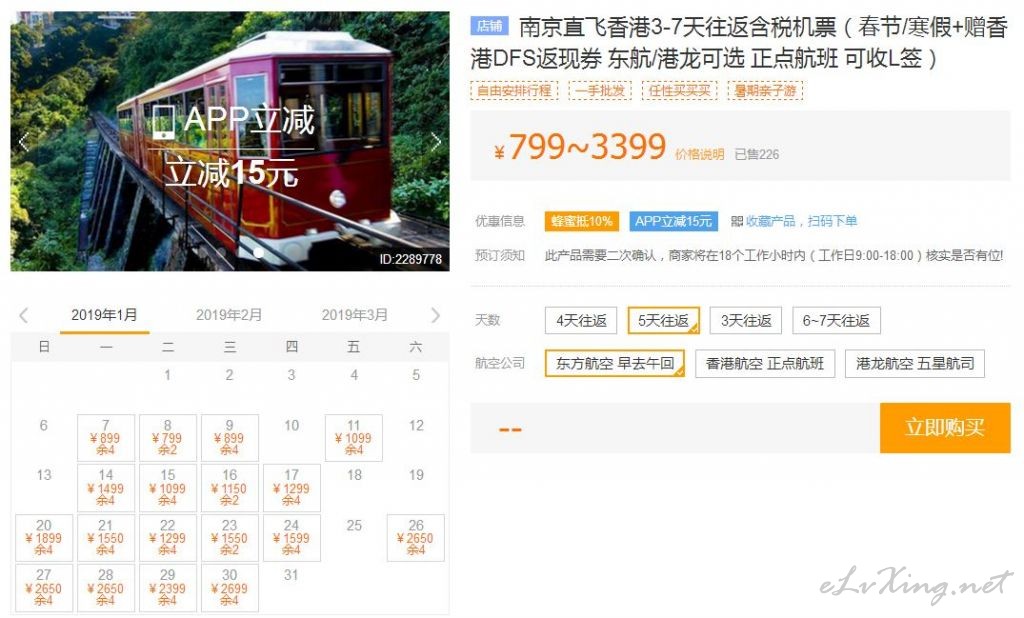
Task: Click the 立即购买 buy button
Action: 945,428
